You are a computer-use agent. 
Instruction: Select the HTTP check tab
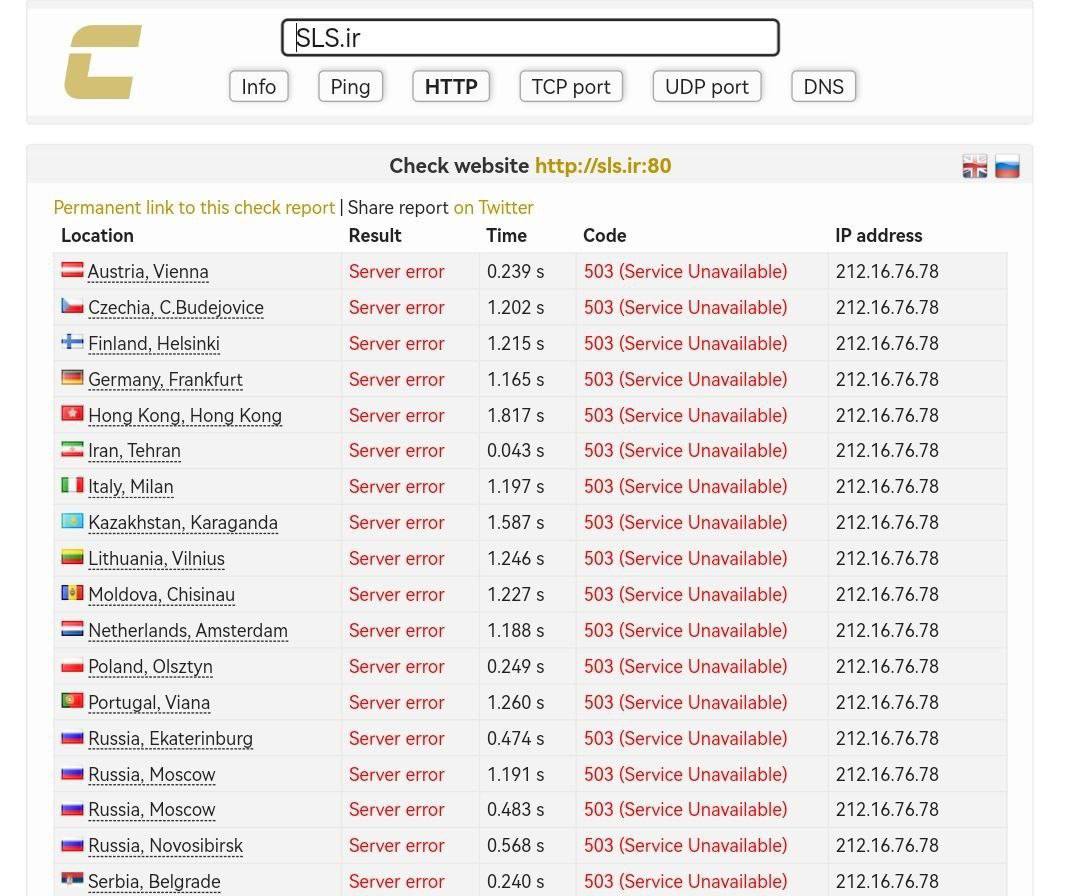pyautogui.click(x=450, y=87)
